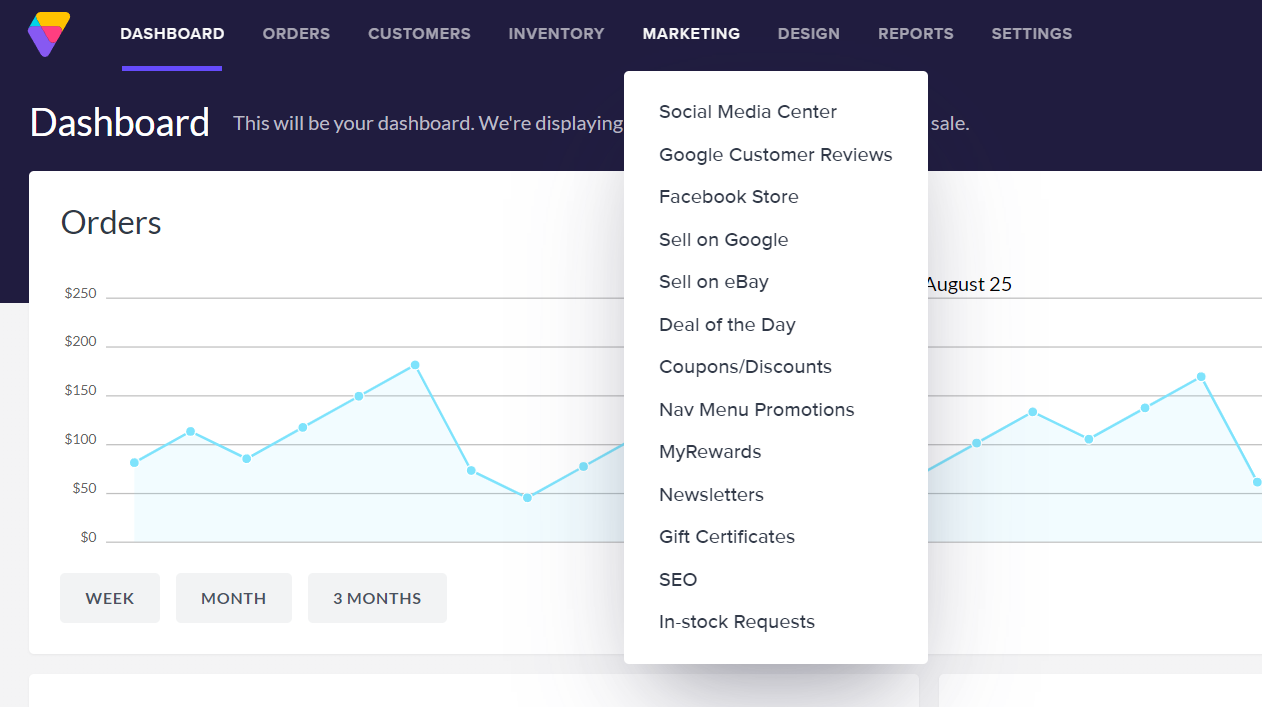The width and height of the screenshot is (1262, 707).
Task: Select Gift Certificates
Action: [726, 536]
